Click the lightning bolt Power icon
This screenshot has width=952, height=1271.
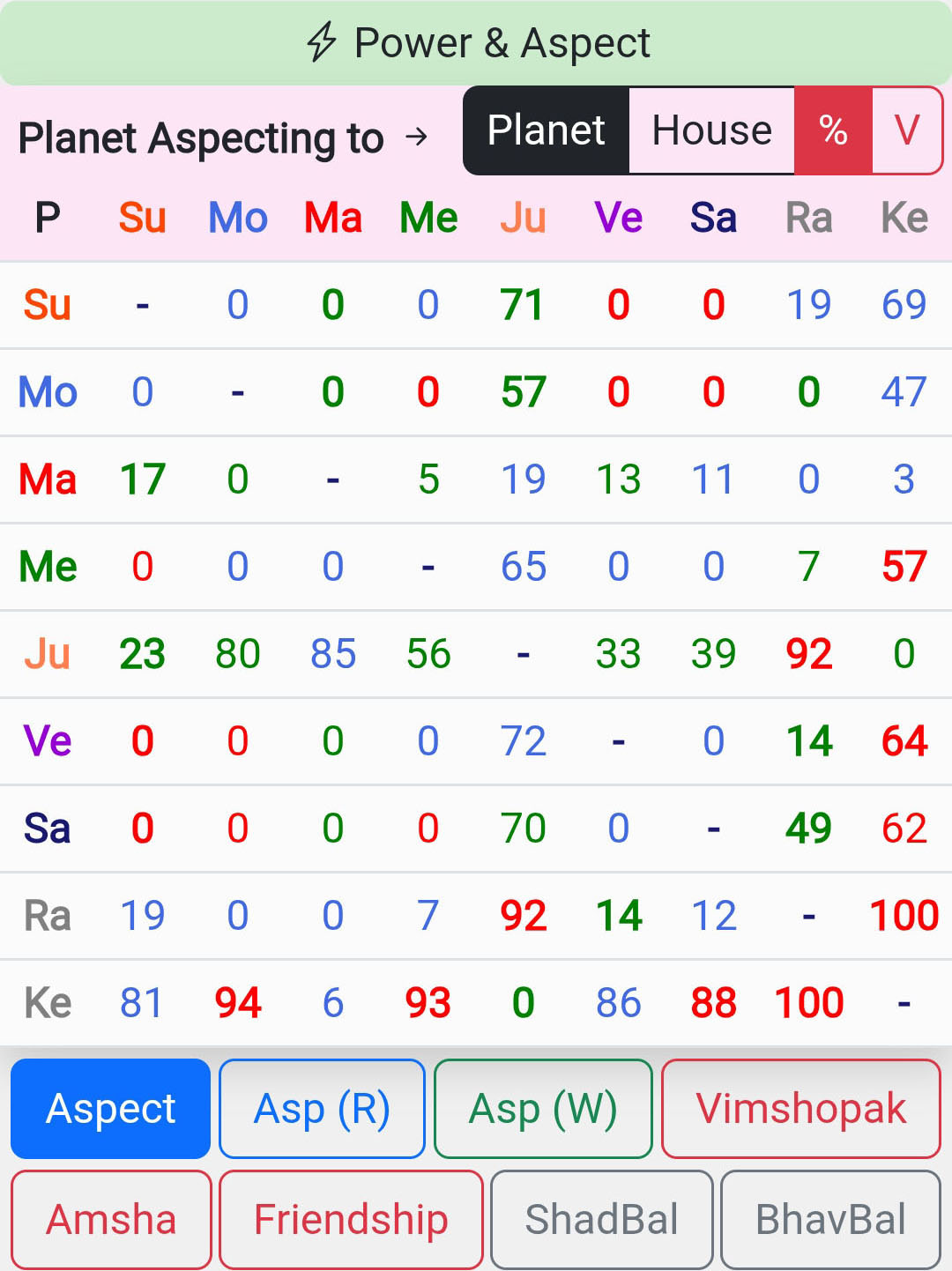(x=322, y=42)
